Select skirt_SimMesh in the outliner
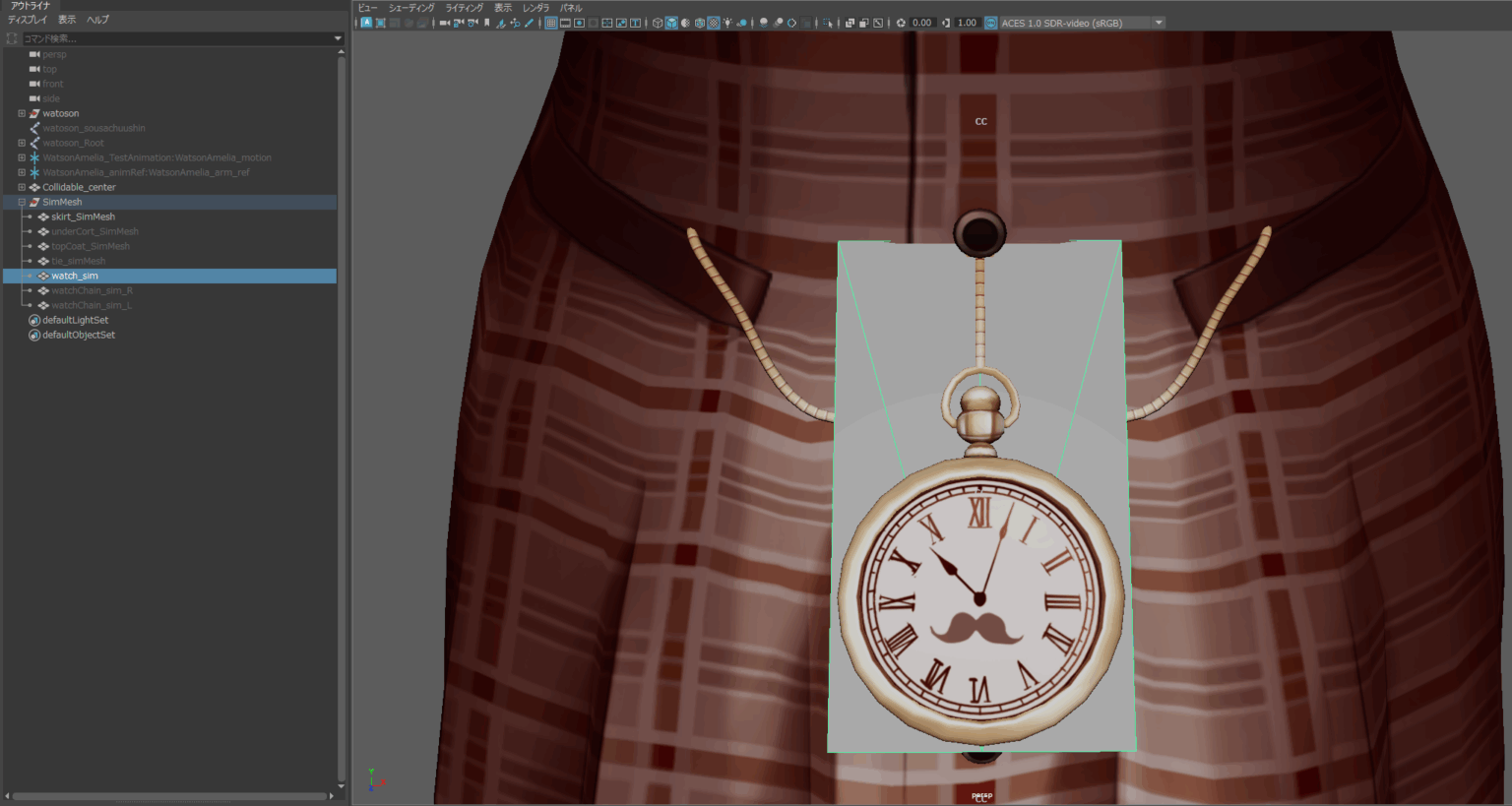Image resolution: width=1512 pixels, height=806 pixels. click(83, 217)
